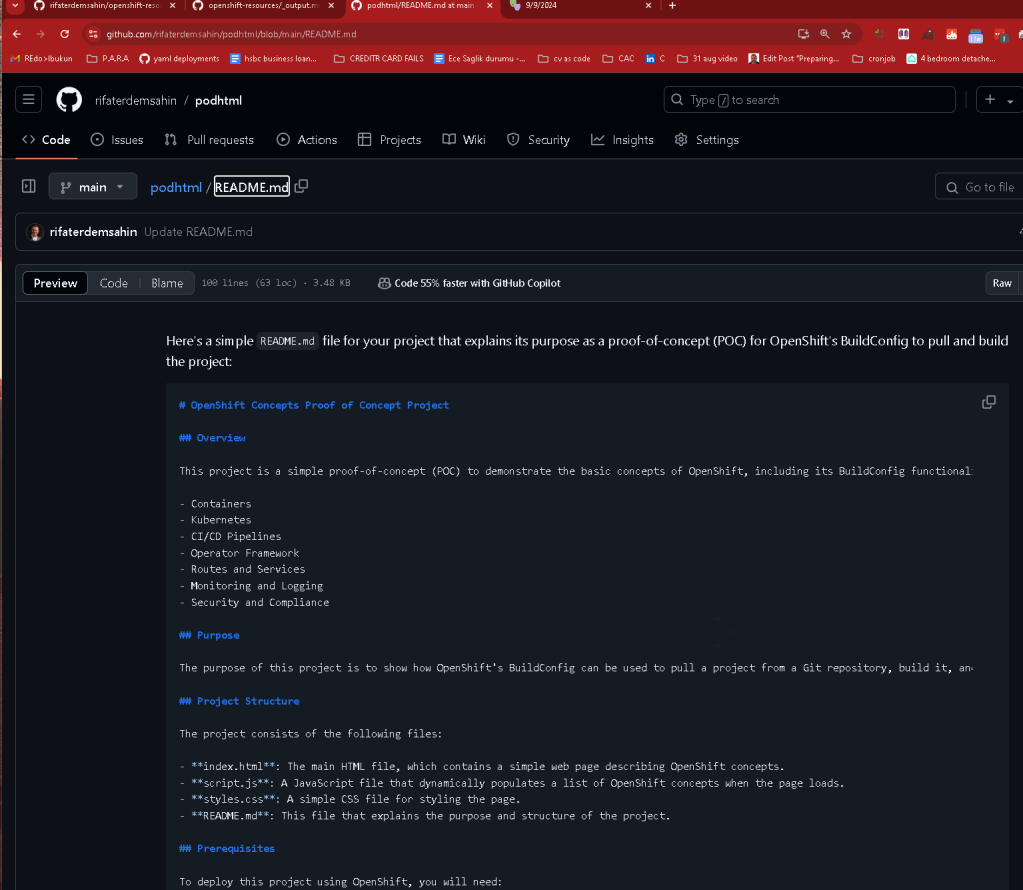Open the cronjob bookmark folder
This screenshot has width=1023, height=890.
pos(874,59)
